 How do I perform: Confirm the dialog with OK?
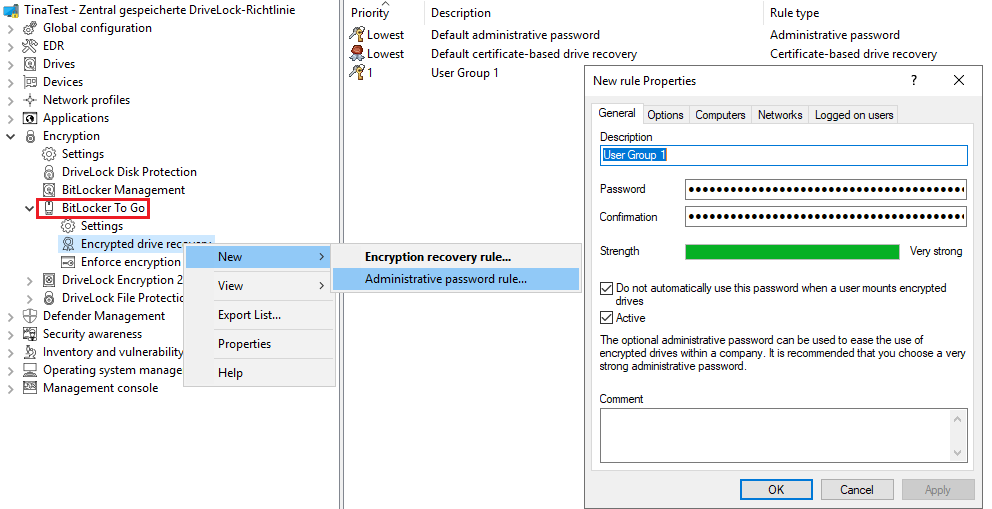click(776, 489)
